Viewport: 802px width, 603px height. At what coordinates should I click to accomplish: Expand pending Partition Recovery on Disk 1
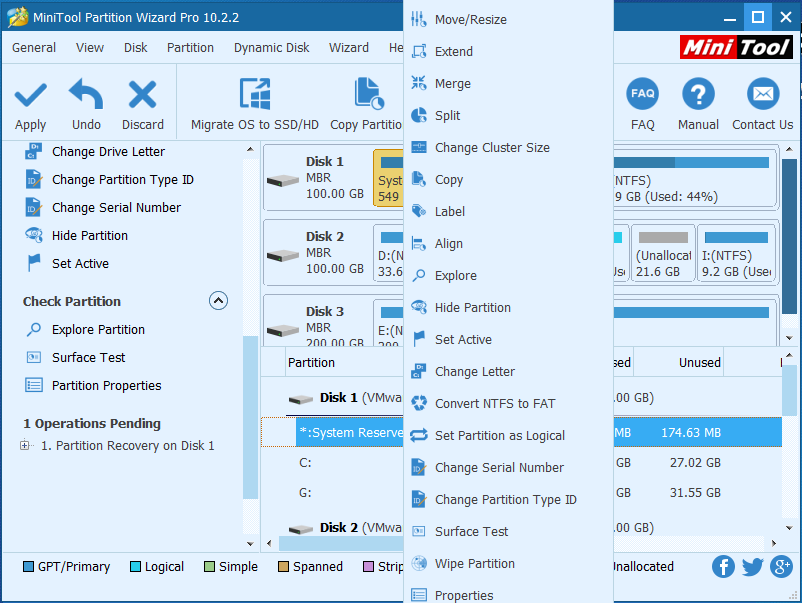point(25,445)
